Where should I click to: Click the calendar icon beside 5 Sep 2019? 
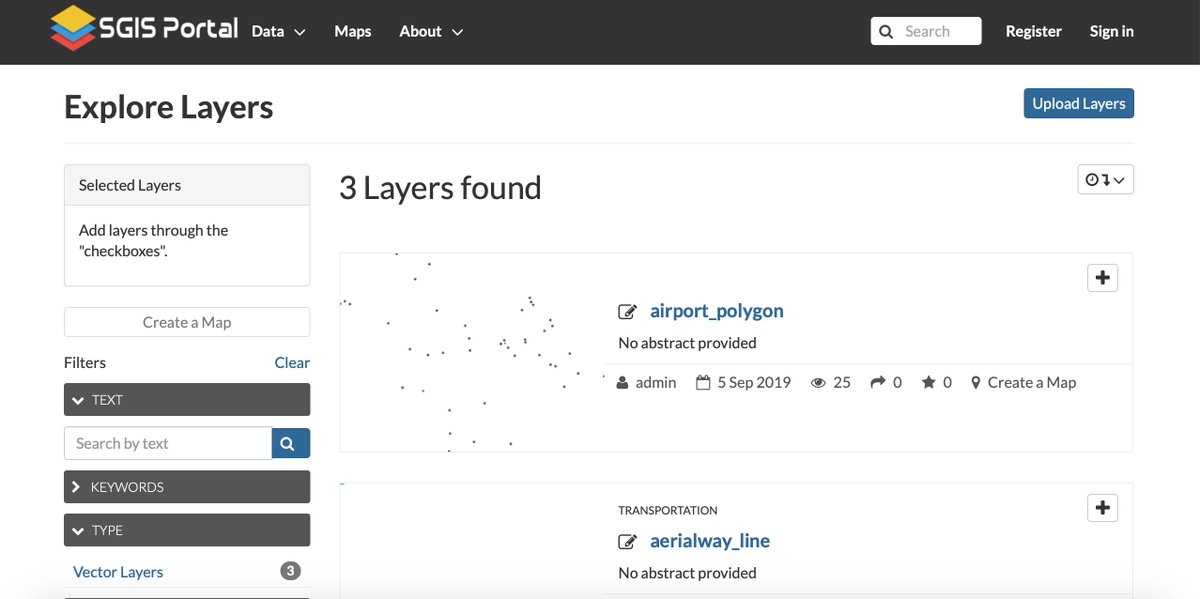pyautogui.click(x=703, y=382)
